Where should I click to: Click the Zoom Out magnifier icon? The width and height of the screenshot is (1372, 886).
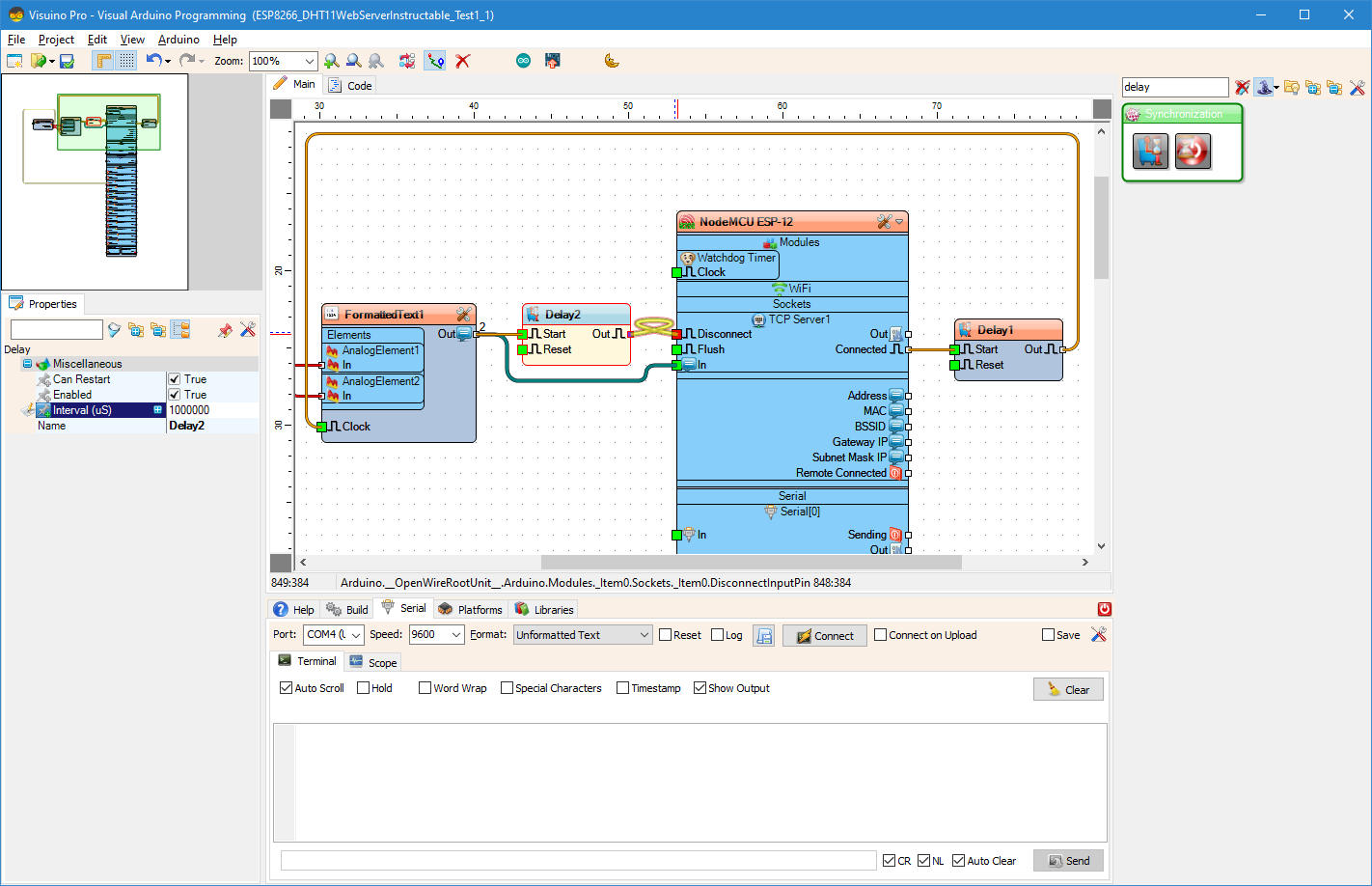point(354,61)
